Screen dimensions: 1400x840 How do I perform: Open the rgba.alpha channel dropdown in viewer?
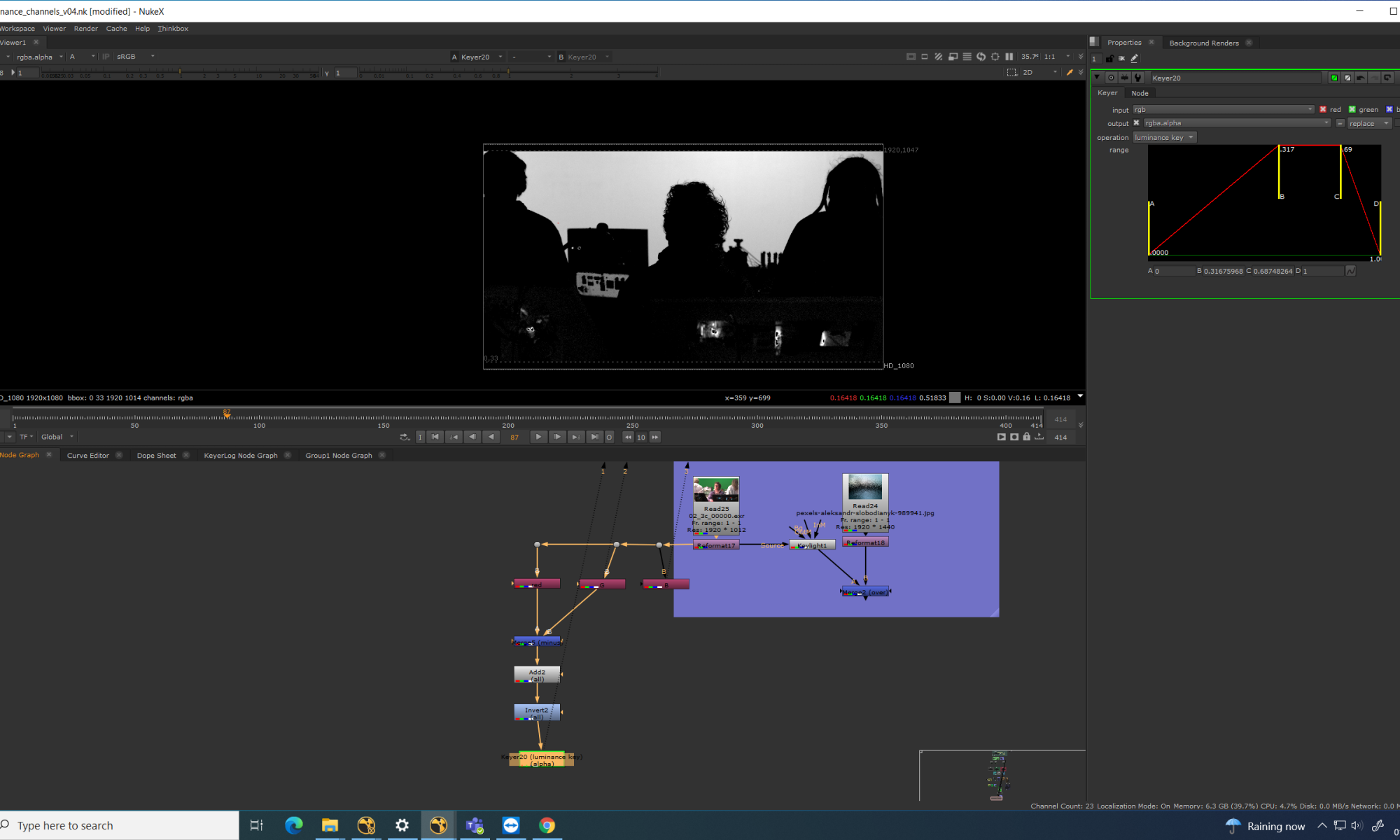click(x=38, y=57)
